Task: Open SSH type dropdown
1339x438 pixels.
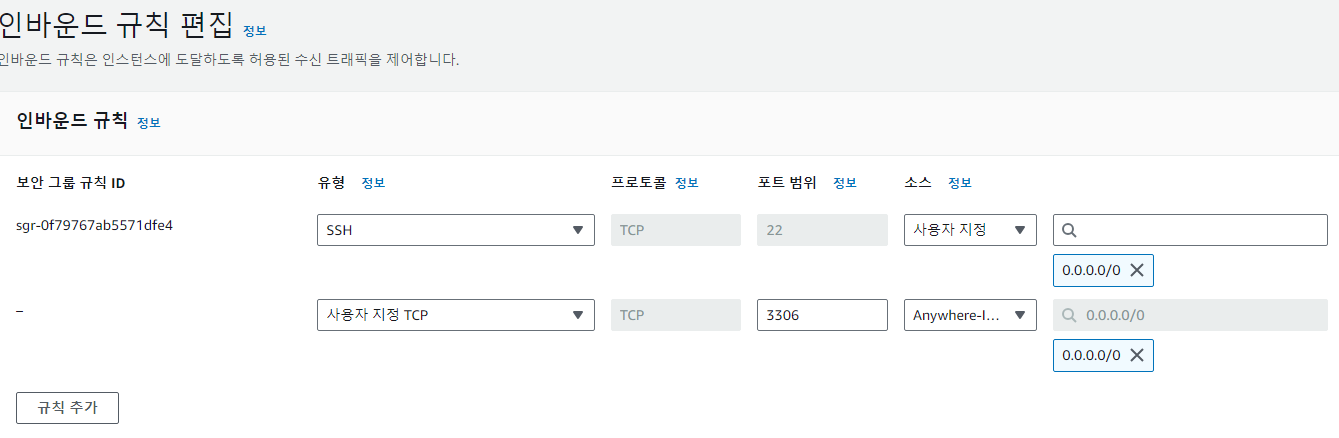Action: coord(455,230)
